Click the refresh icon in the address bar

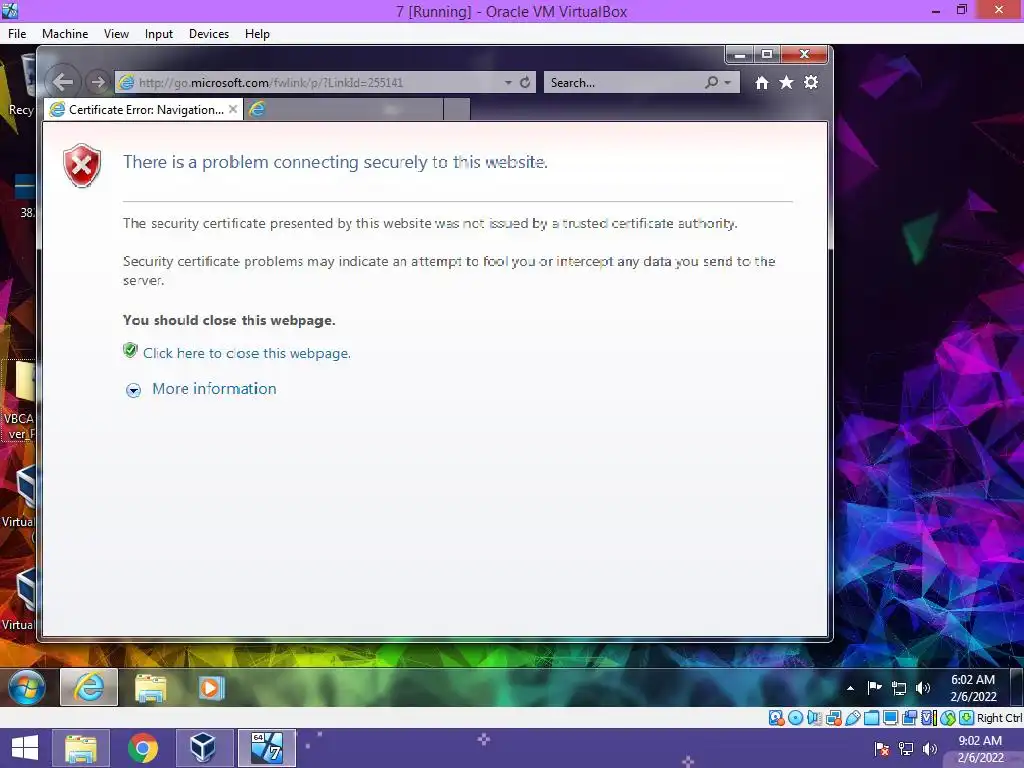coord(525,82)
